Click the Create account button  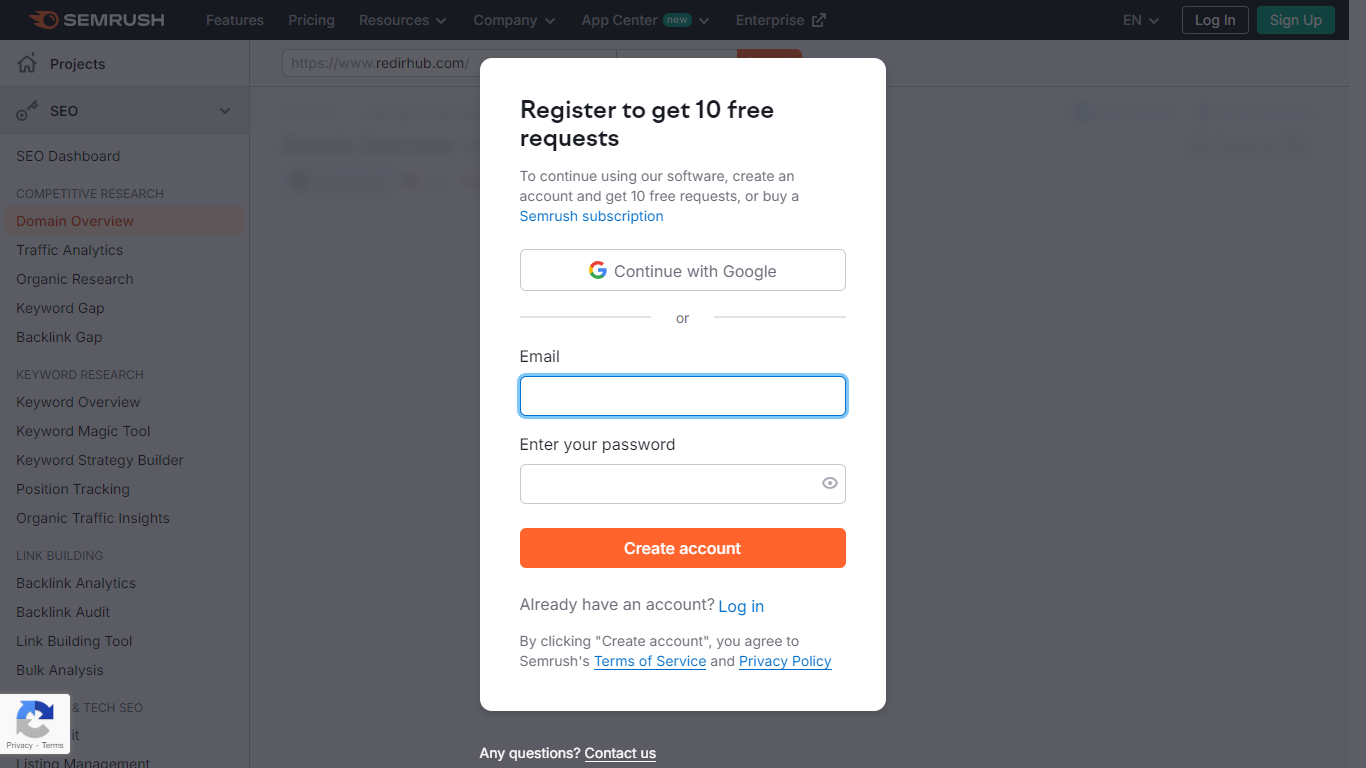tap(682, 548)
